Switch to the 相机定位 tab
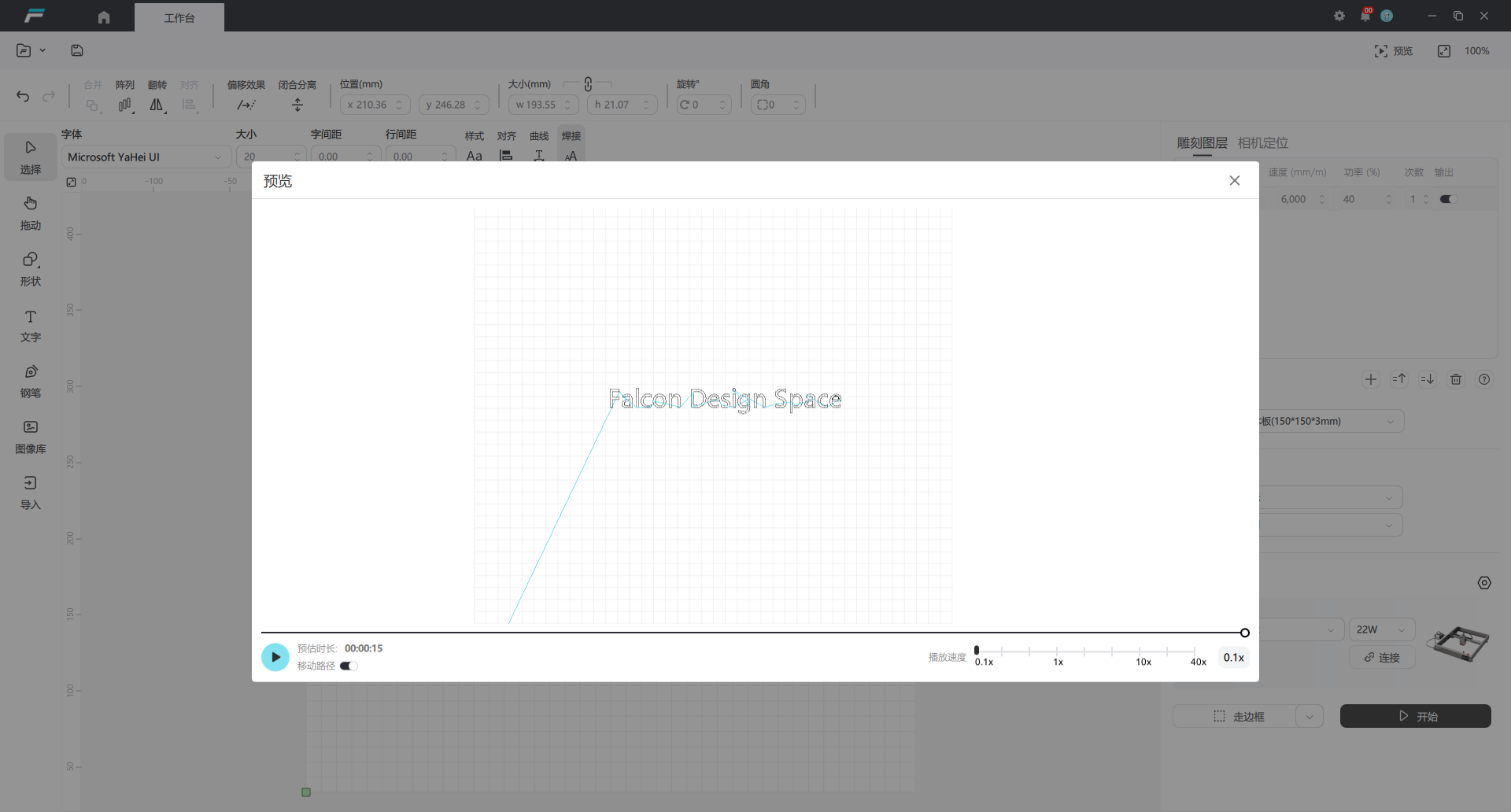Screen dimensions: 1511x812 [x=1262, y=143]
